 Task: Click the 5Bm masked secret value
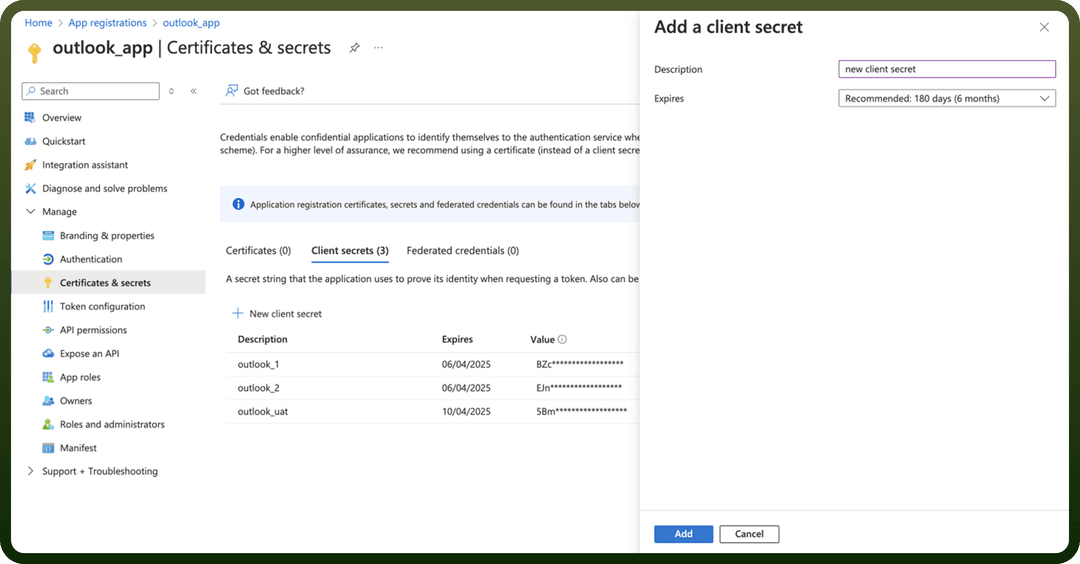click(581, 411)
